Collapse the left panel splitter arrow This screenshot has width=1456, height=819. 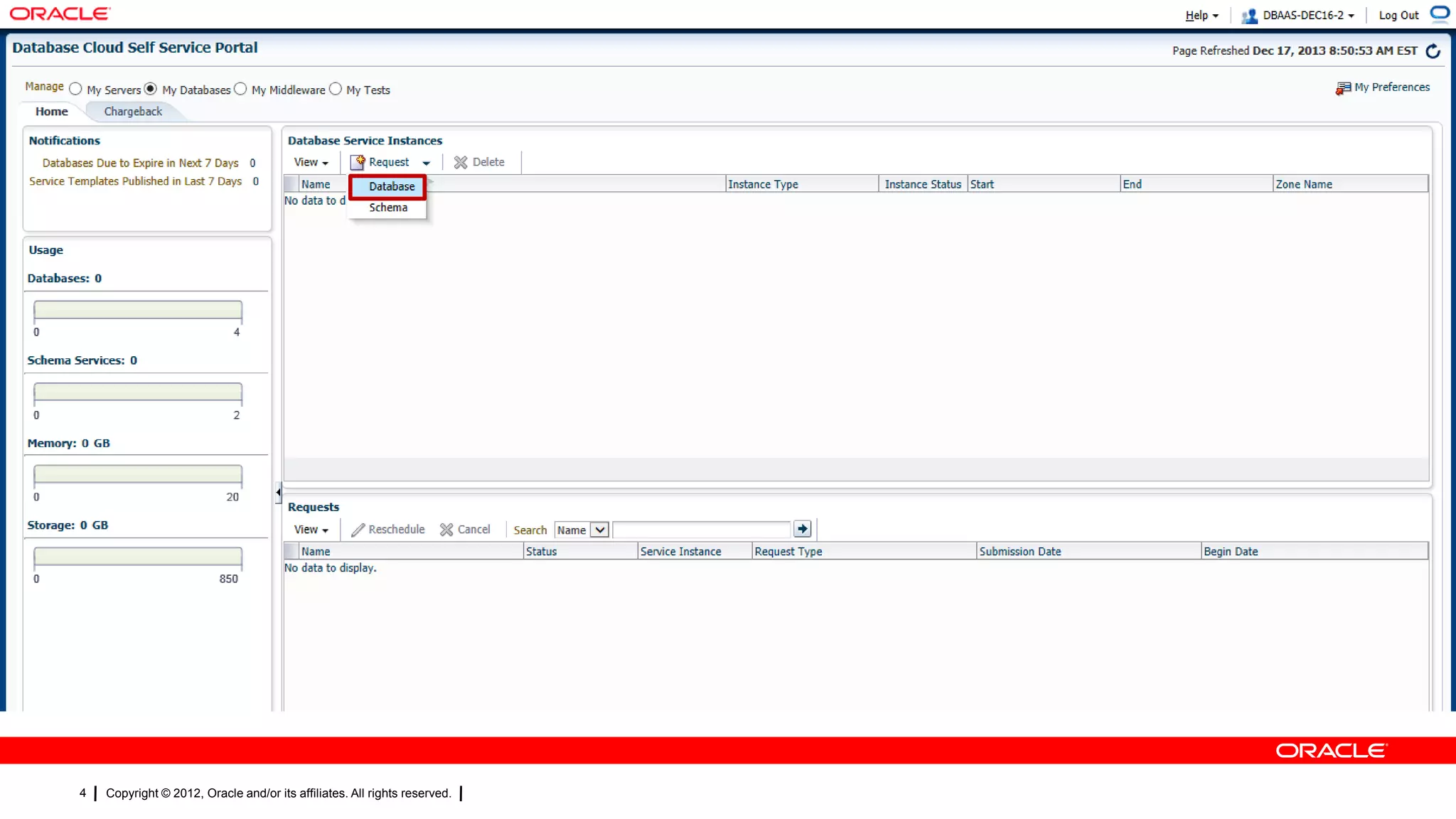click(278, 492)
